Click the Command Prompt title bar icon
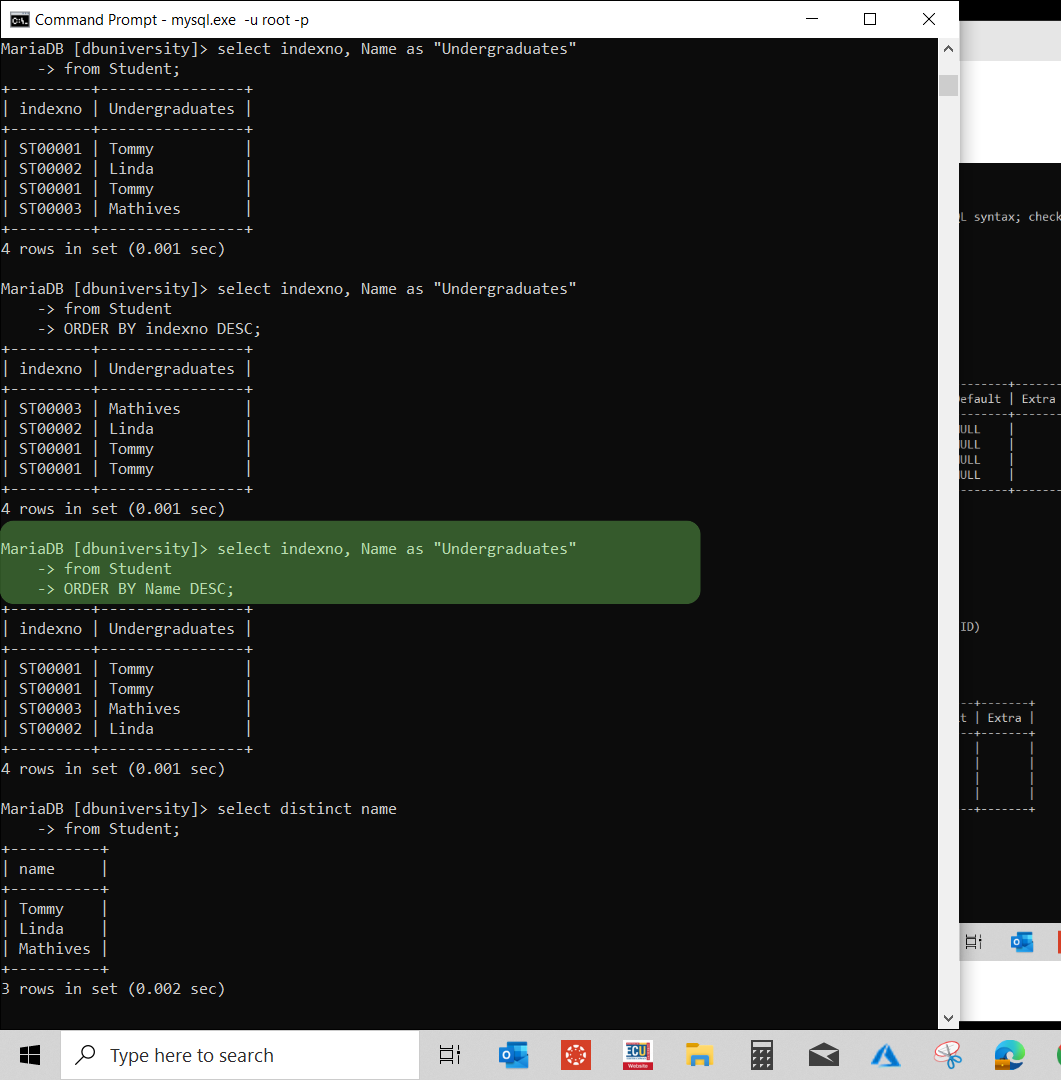Image resolution: width=1061 pixels, height=1080 pixels. [17, 18]
